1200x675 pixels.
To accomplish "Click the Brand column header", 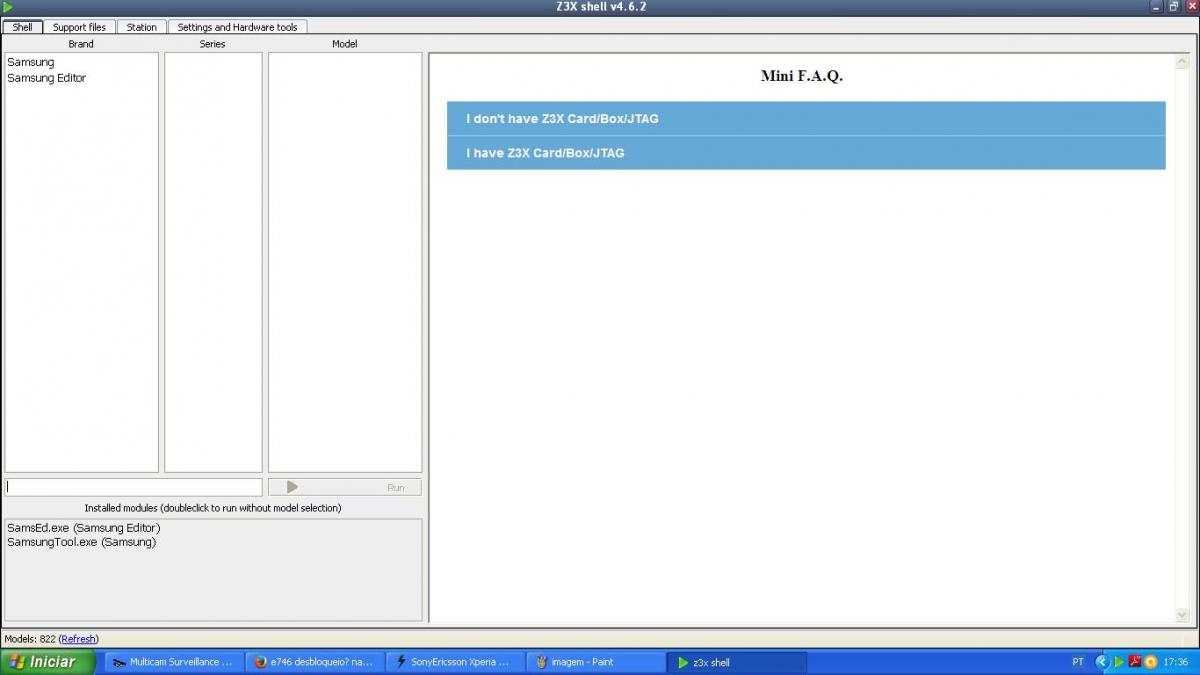I will (x=81, y=44).
